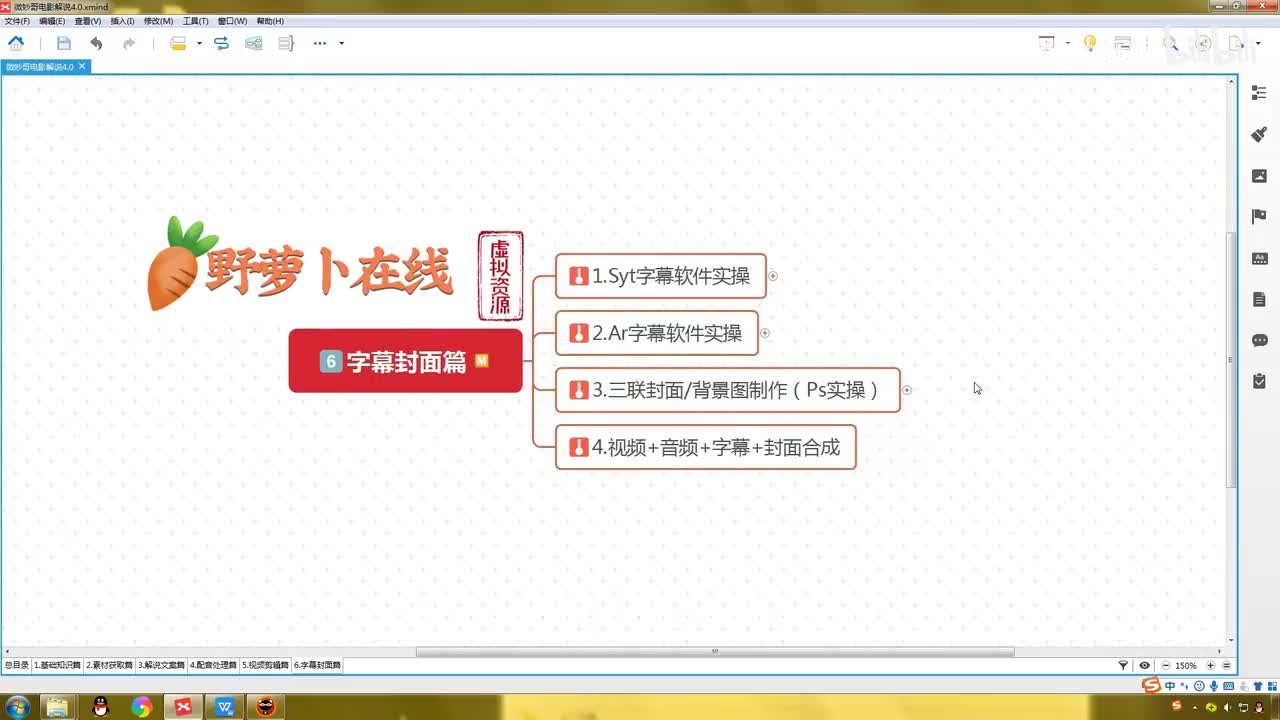Viewport: 1280px width, 720px height.
Task: Switch to the 4.配音处理篇 sheet tab
Action: pos(213,665)
